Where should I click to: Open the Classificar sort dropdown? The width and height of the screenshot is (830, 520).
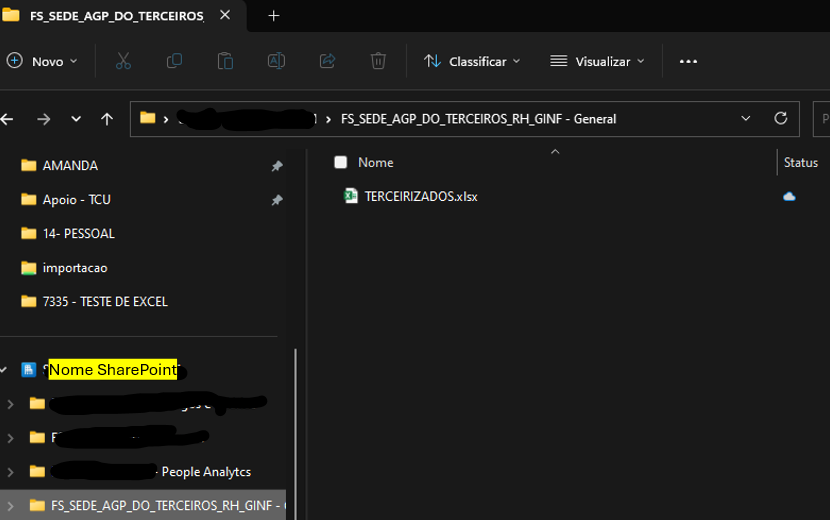pyautogui.click(x=472, y=61)
